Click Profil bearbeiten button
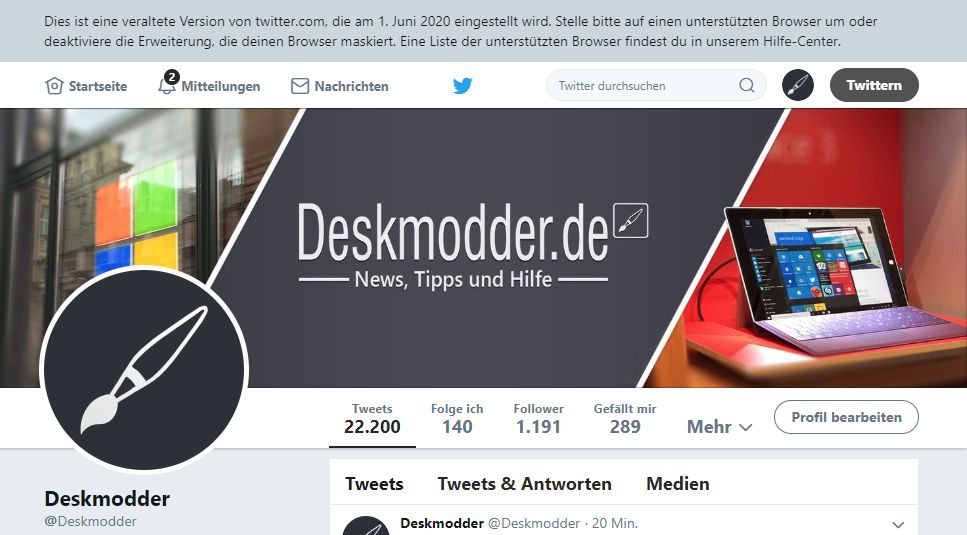 (x=846, y=417)
